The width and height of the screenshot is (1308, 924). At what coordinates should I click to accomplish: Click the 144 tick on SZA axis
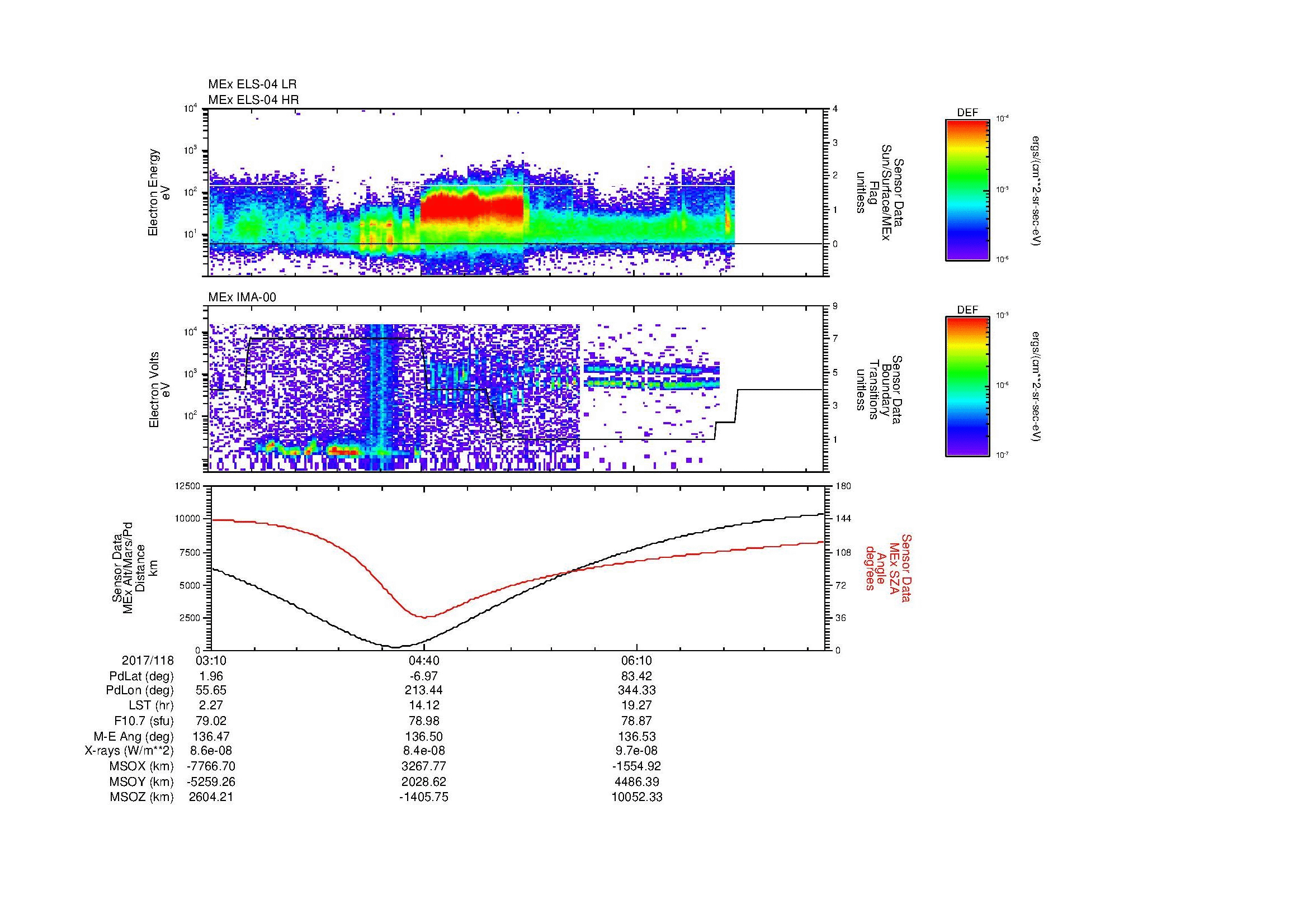pos(842,519)
